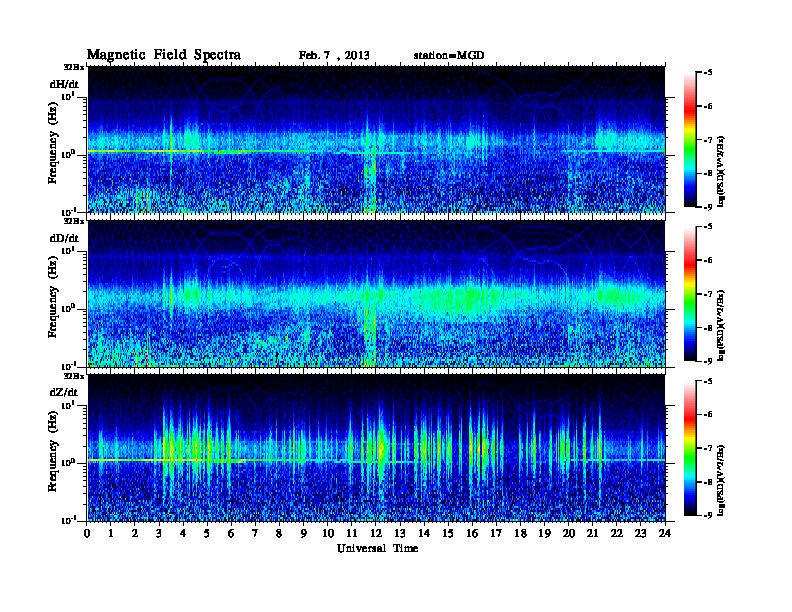Click hour "10" on the time axis
Image resolution: width=792 pixels, height=612 pixels.
tap(328, 534)
